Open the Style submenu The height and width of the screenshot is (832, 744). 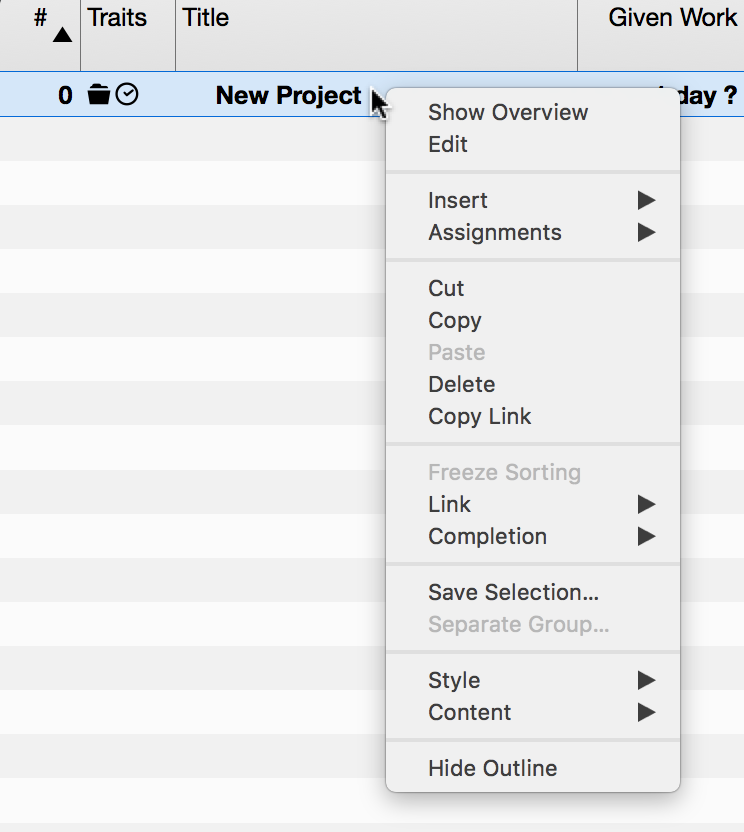533,680
